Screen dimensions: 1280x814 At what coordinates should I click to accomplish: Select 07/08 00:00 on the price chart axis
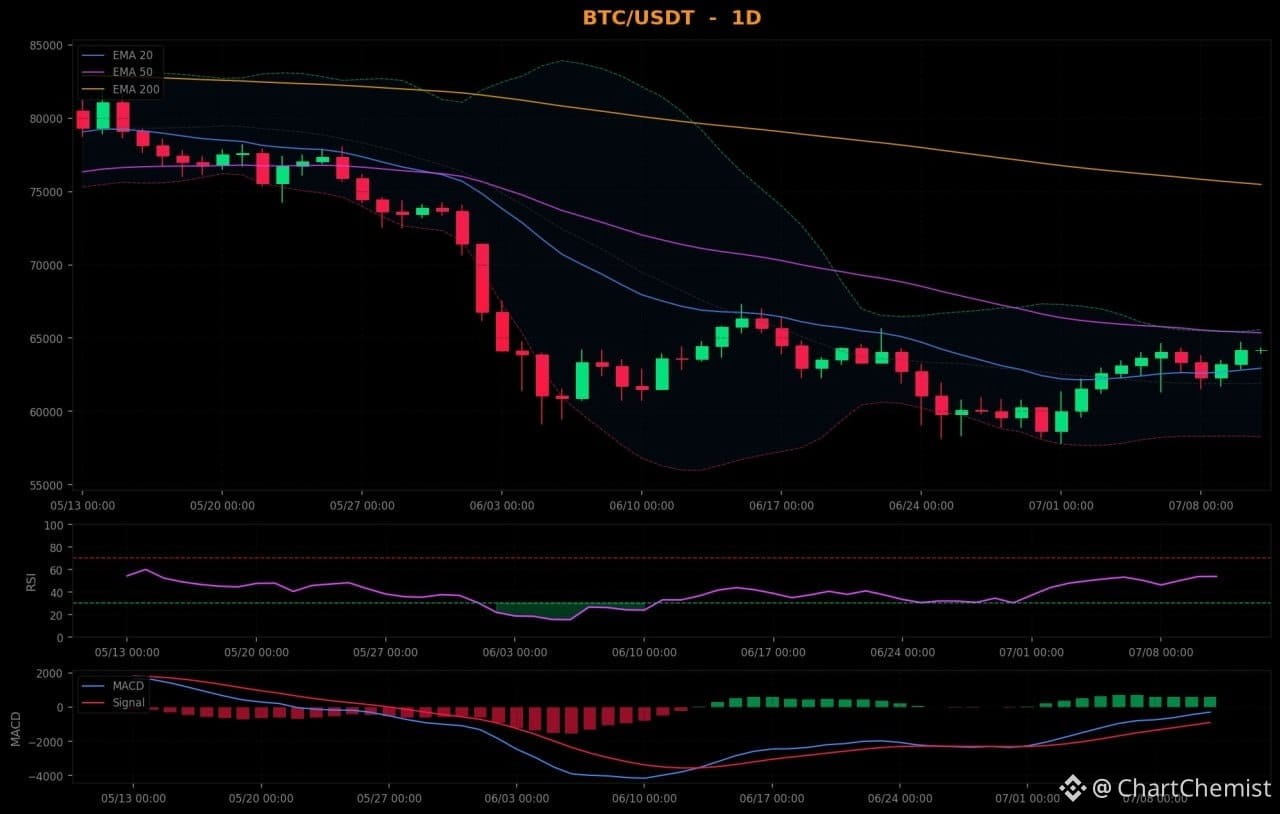coord(1201,506)
